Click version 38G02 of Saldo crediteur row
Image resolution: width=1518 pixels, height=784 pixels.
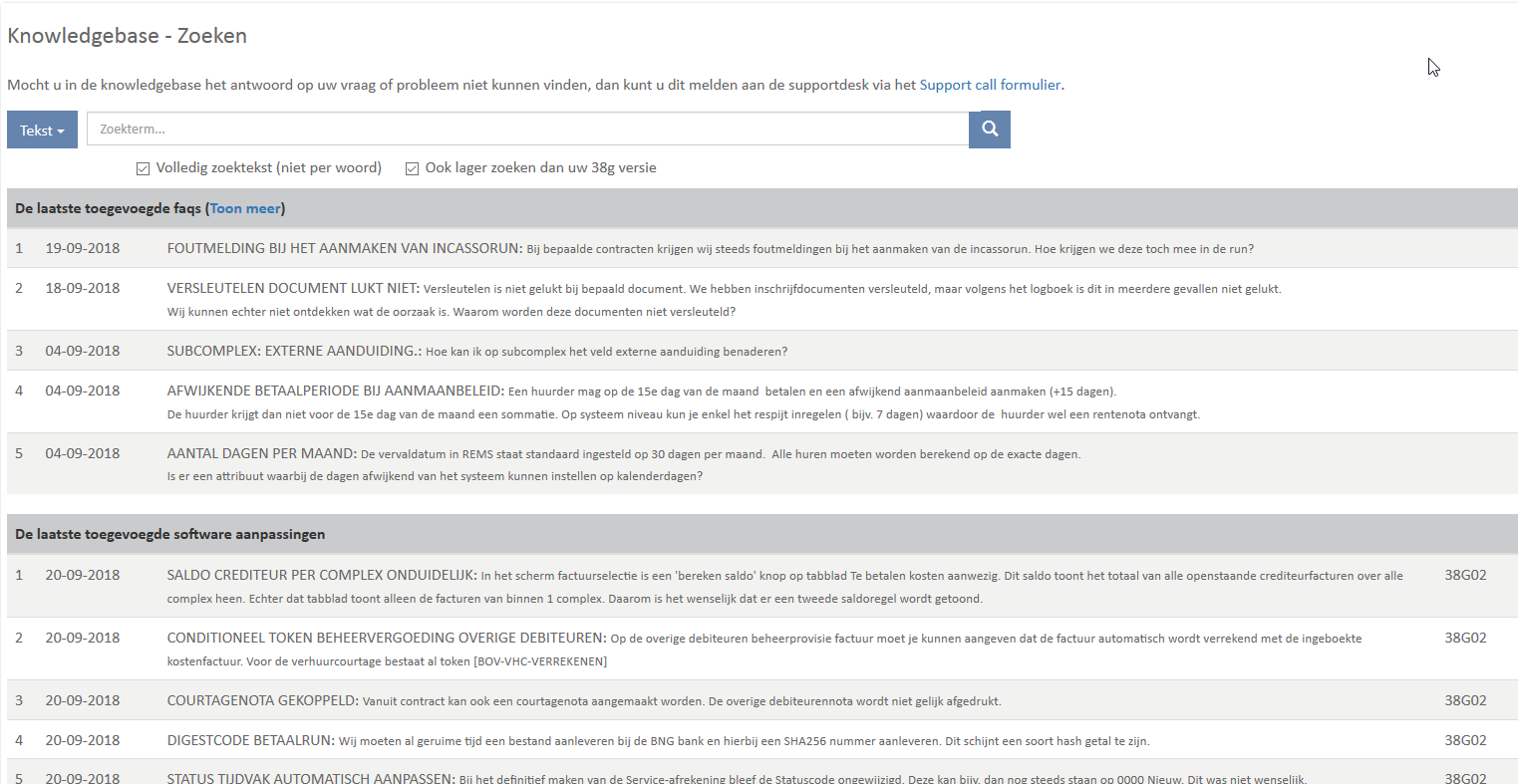1465,575
